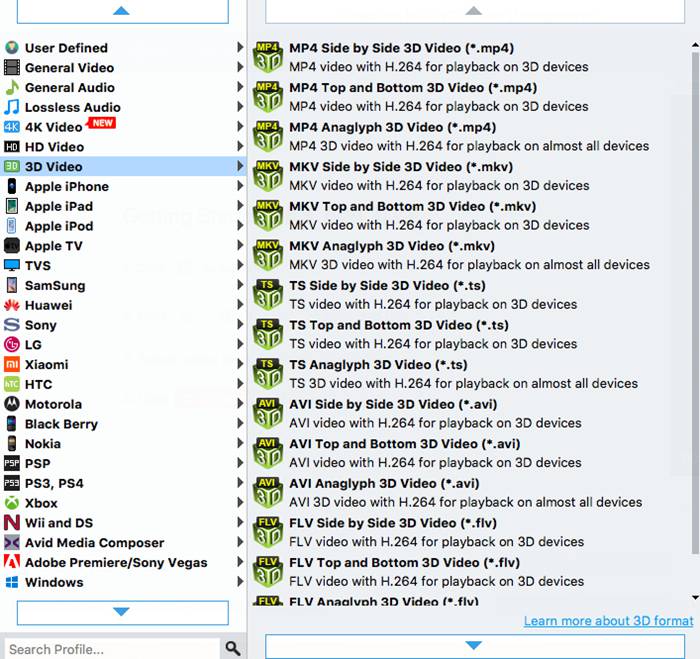
Task: Click the 4K Video icon
Action: click(x=12, y=127)
